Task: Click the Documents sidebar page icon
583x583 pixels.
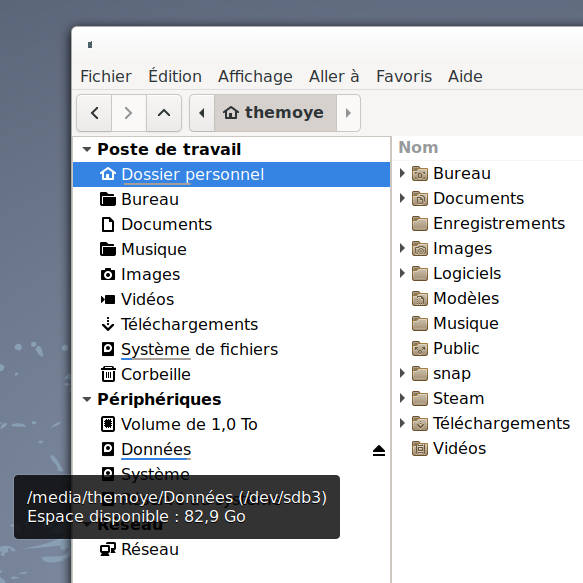Action: (108, 225)
